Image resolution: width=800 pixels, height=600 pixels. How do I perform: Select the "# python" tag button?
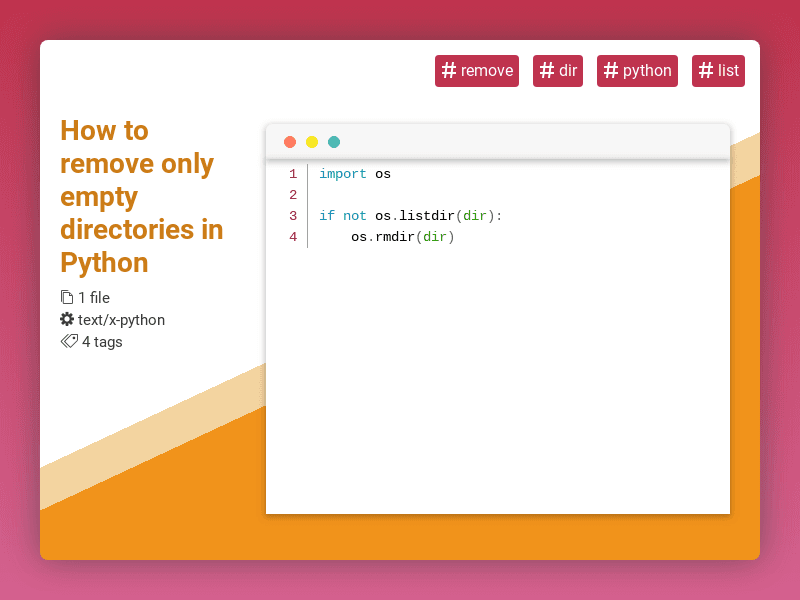(637, 71)
